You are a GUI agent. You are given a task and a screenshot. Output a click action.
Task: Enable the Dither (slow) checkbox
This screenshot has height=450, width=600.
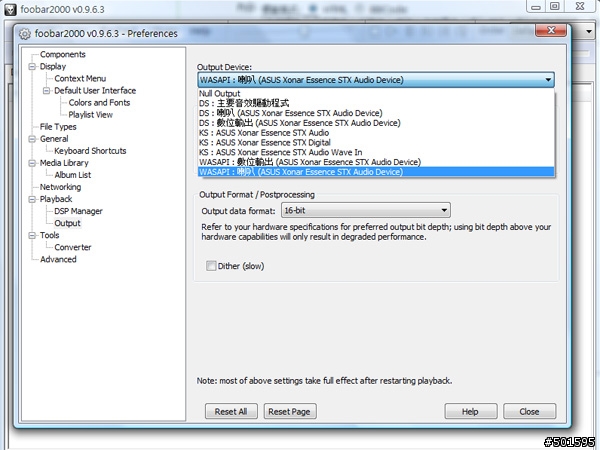tap(211, 266)
